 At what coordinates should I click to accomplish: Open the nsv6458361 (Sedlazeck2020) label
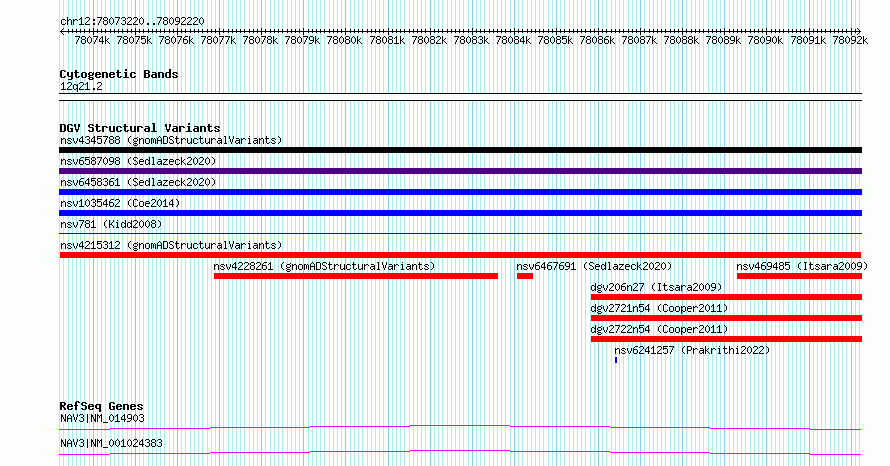click(x=138, y=182)
